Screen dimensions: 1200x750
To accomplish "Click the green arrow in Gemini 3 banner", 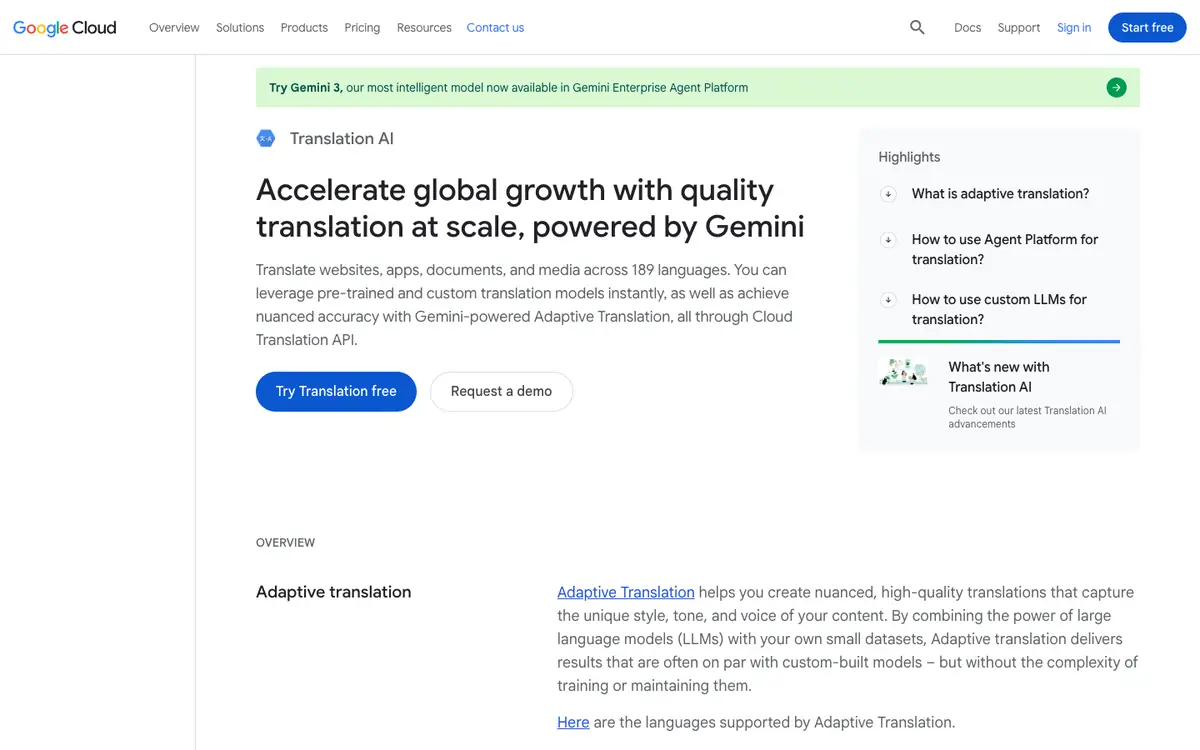I will [1116, 88].
